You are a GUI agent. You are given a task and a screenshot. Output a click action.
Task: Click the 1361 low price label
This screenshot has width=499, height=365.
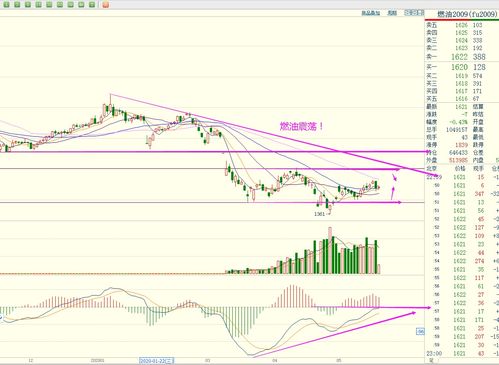pyautogui.click(x=320, y=214)
